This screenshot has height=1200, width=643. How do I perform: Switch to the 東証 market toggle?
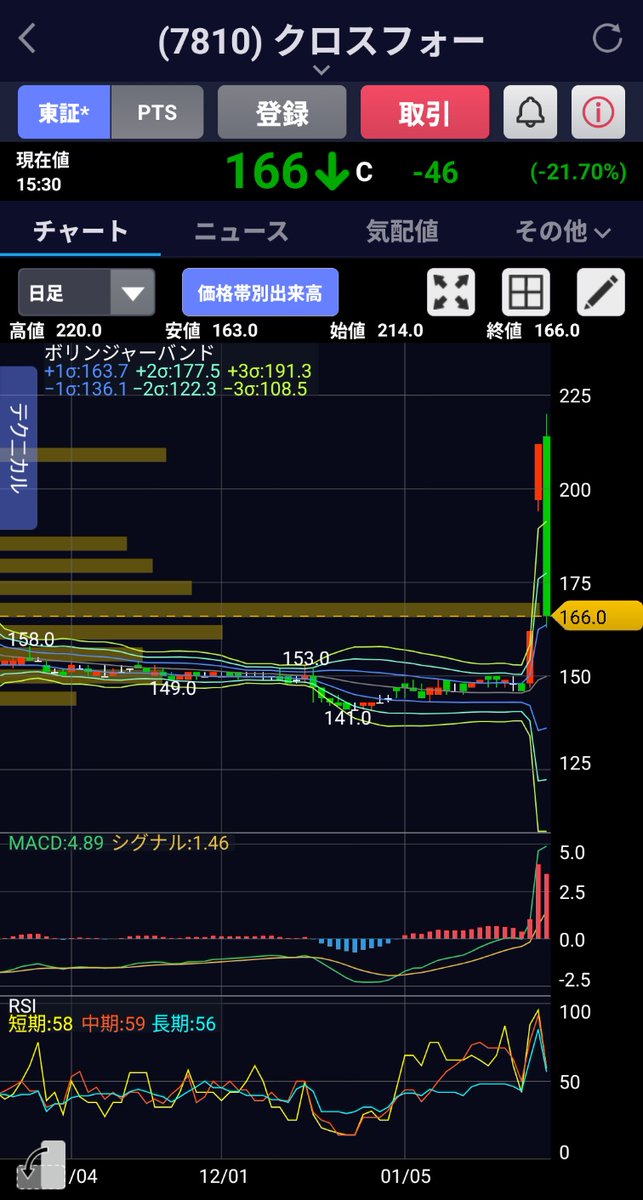click(x=64, y=112)
